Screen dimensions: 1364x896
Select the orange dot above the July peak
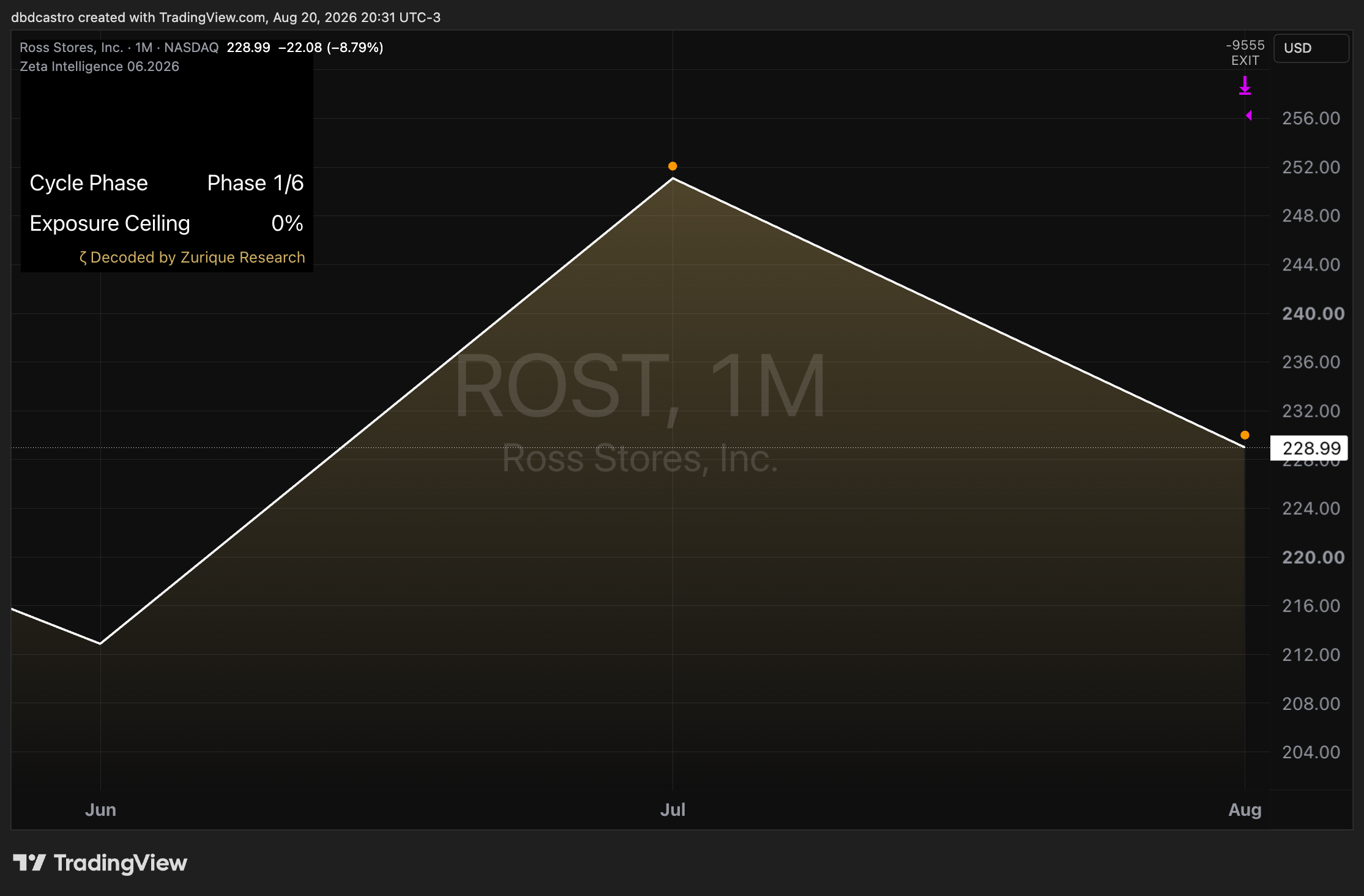point(673,166)
